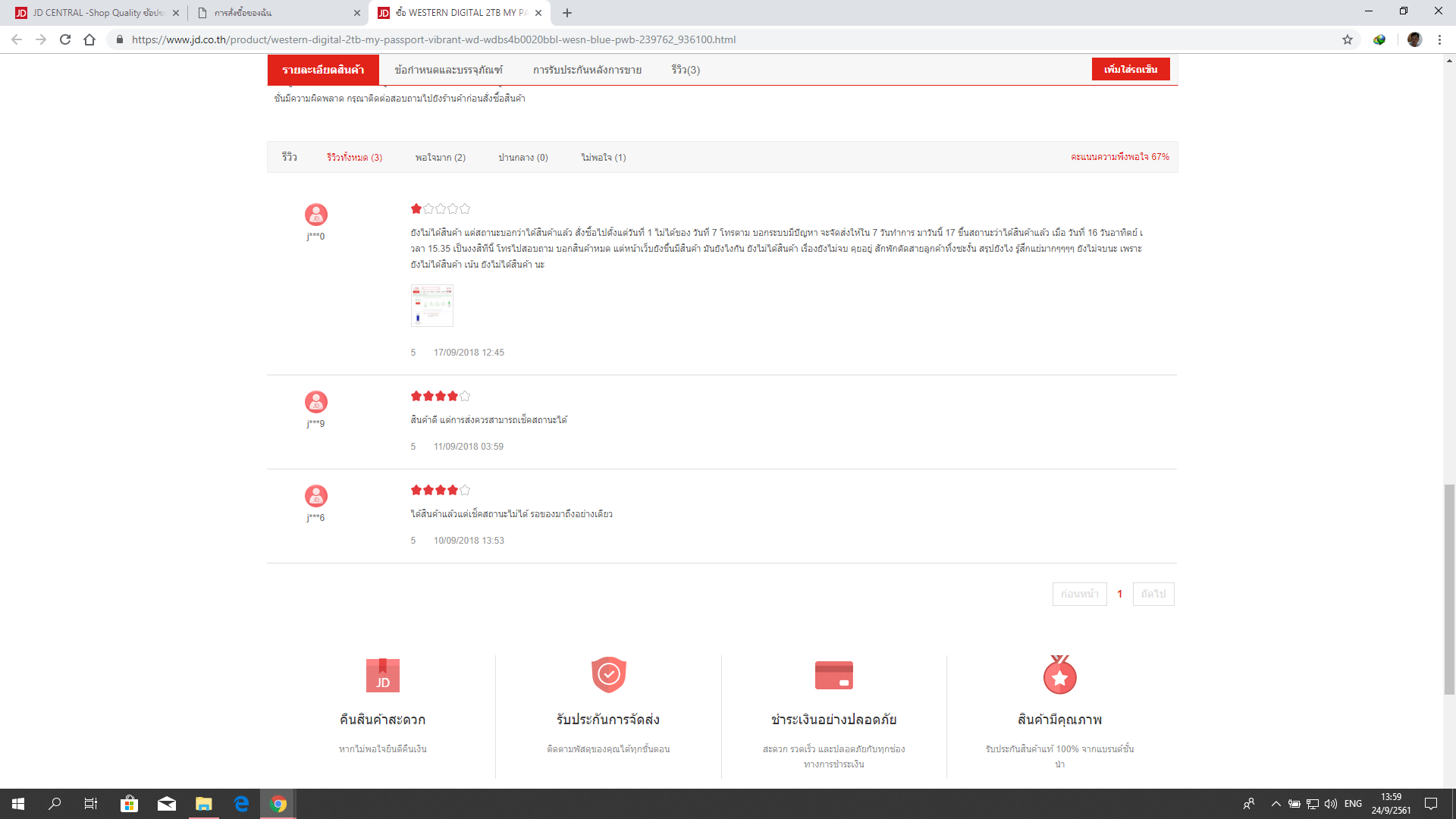Filter reviews by ปานกลาง (0)
The height and width of the screenshot is (819, 1456).
[x=522, y=158]
